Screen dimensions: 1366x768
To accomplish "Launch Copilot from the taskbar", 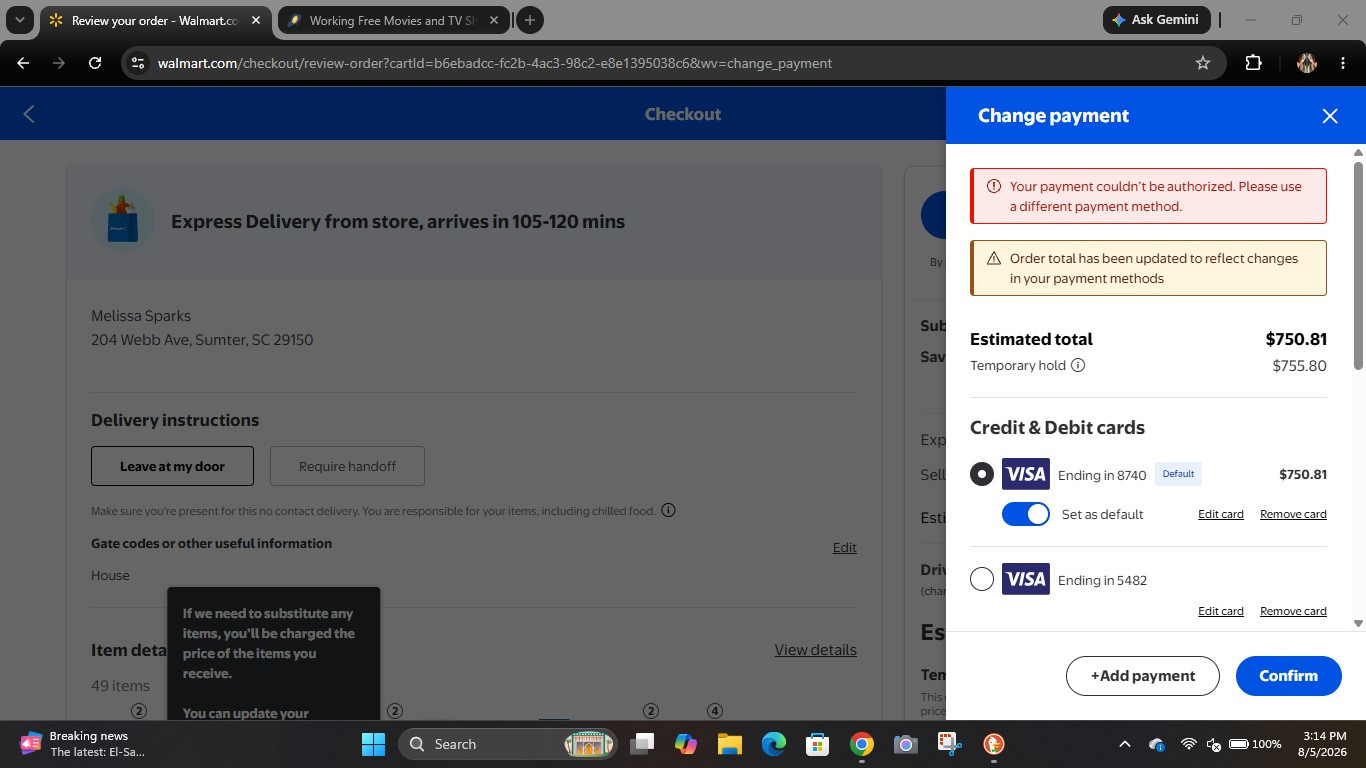I will pos(685,744).
